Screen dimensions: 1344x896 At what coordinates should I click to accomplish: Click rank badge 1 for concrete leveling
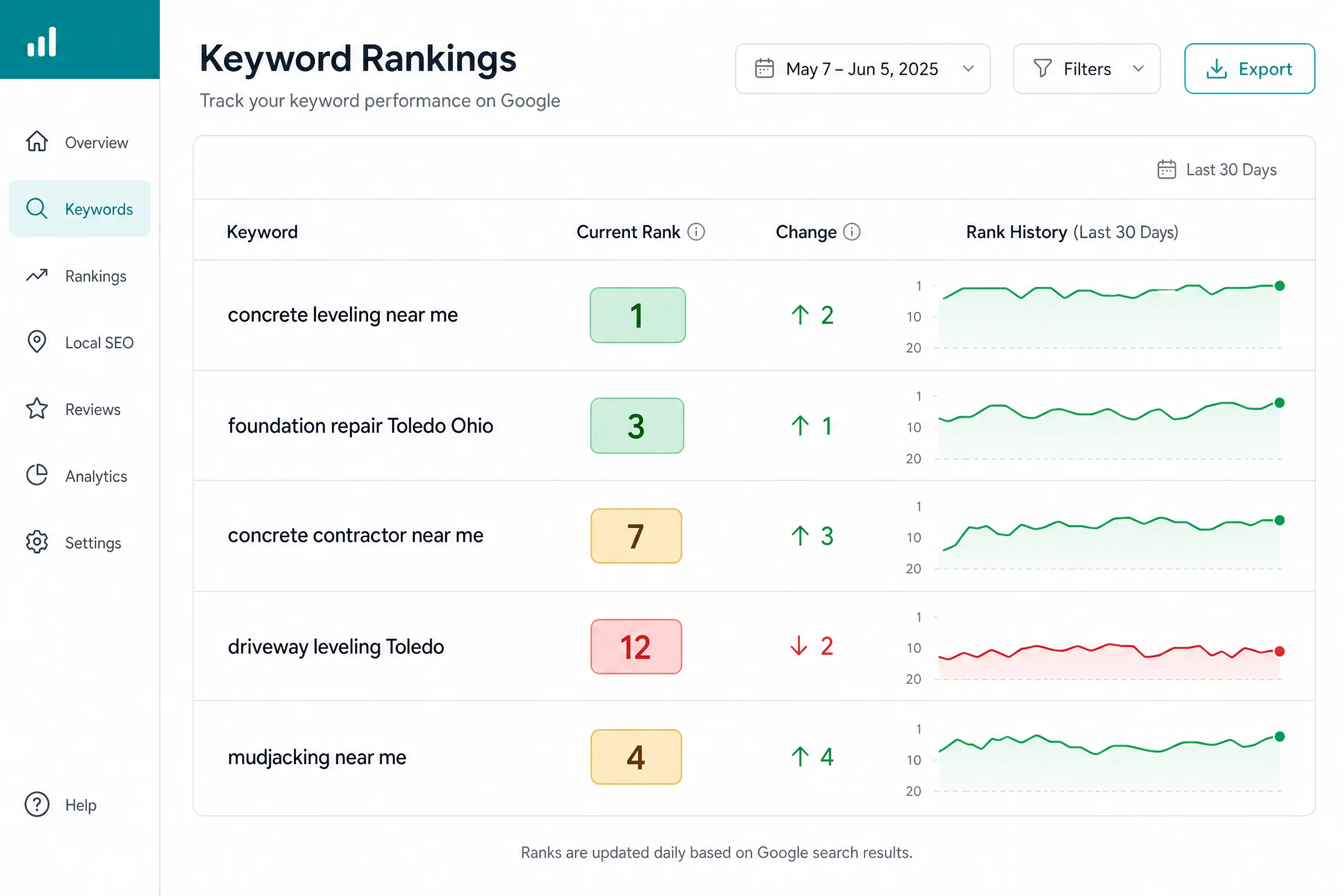638,315
